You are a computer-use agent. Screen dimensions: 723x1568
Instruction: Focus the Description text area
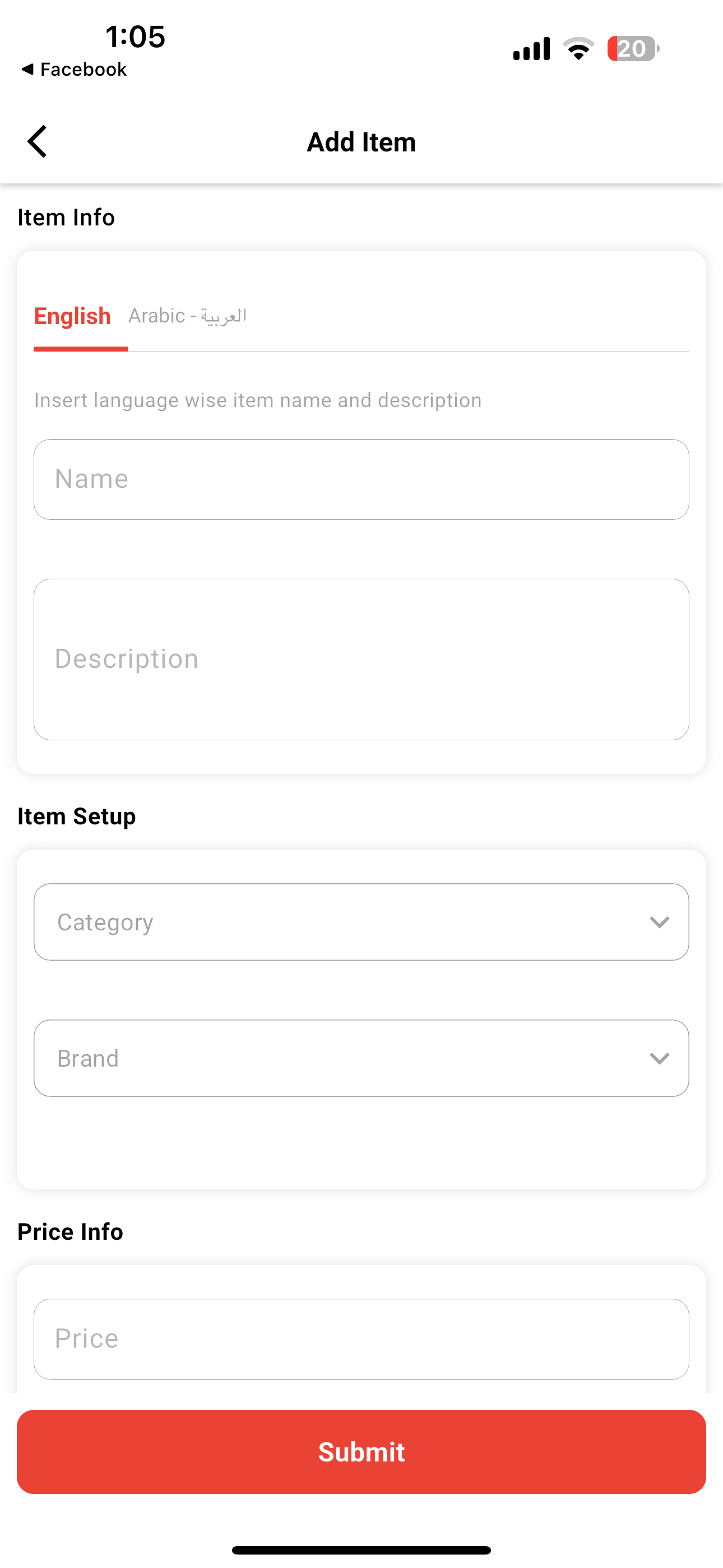coord(361,659)
